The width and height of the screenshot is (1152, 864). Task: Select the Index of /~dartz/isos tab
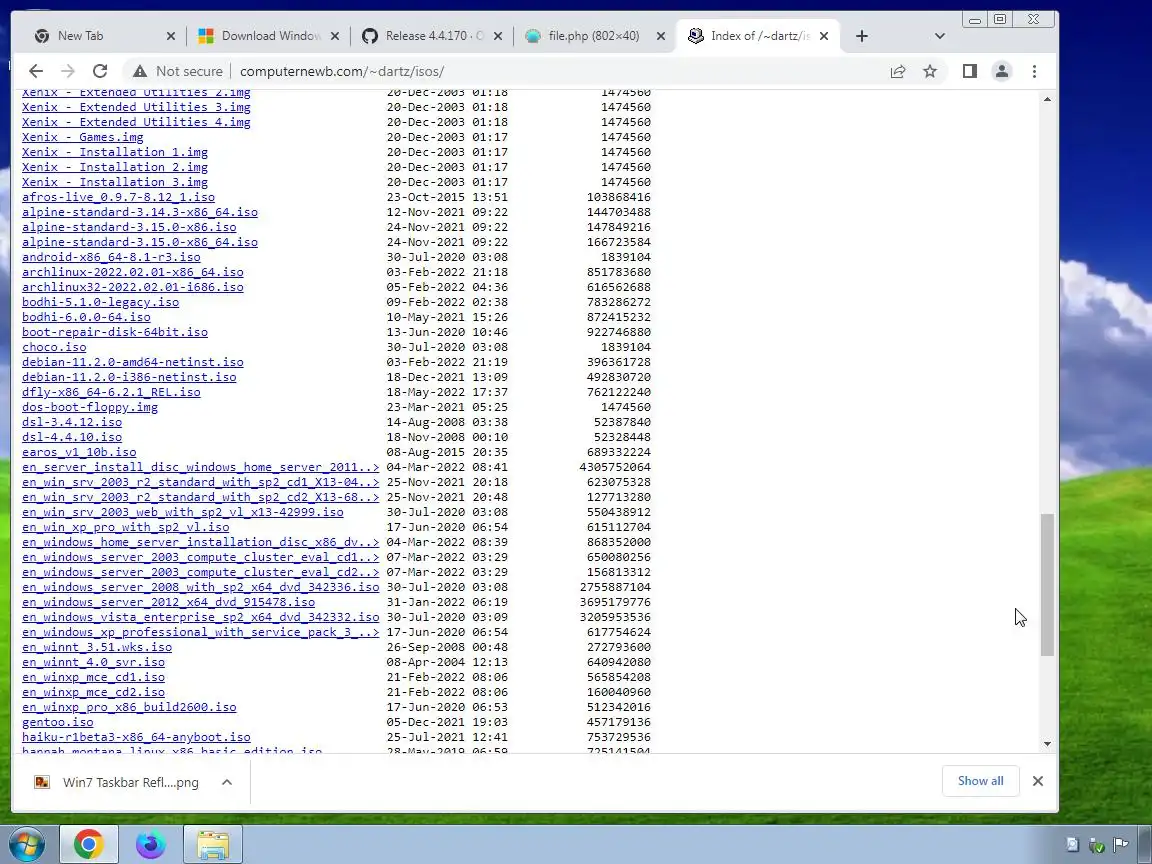coord(757,36)
